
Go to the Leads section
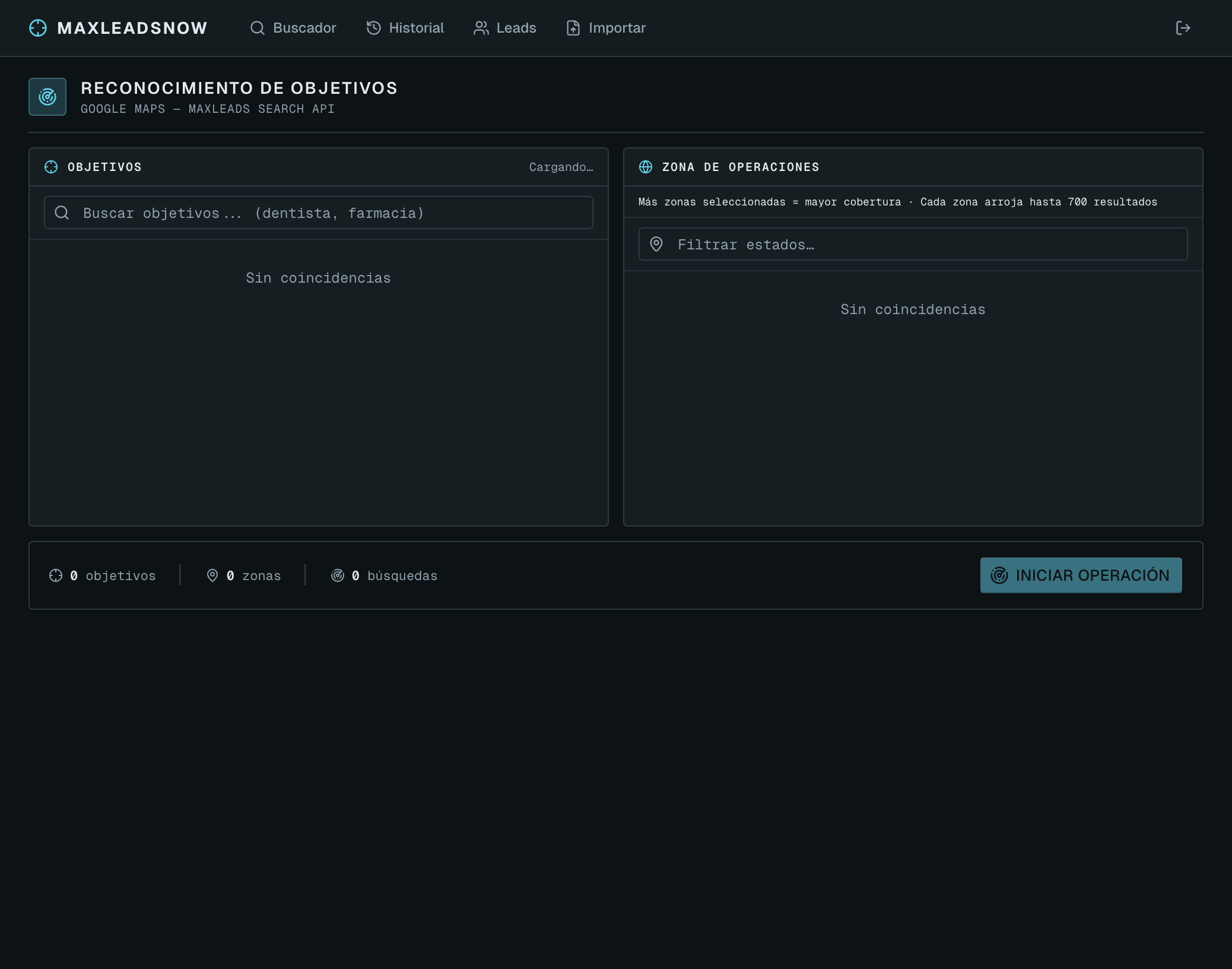(x=505, y=28)
